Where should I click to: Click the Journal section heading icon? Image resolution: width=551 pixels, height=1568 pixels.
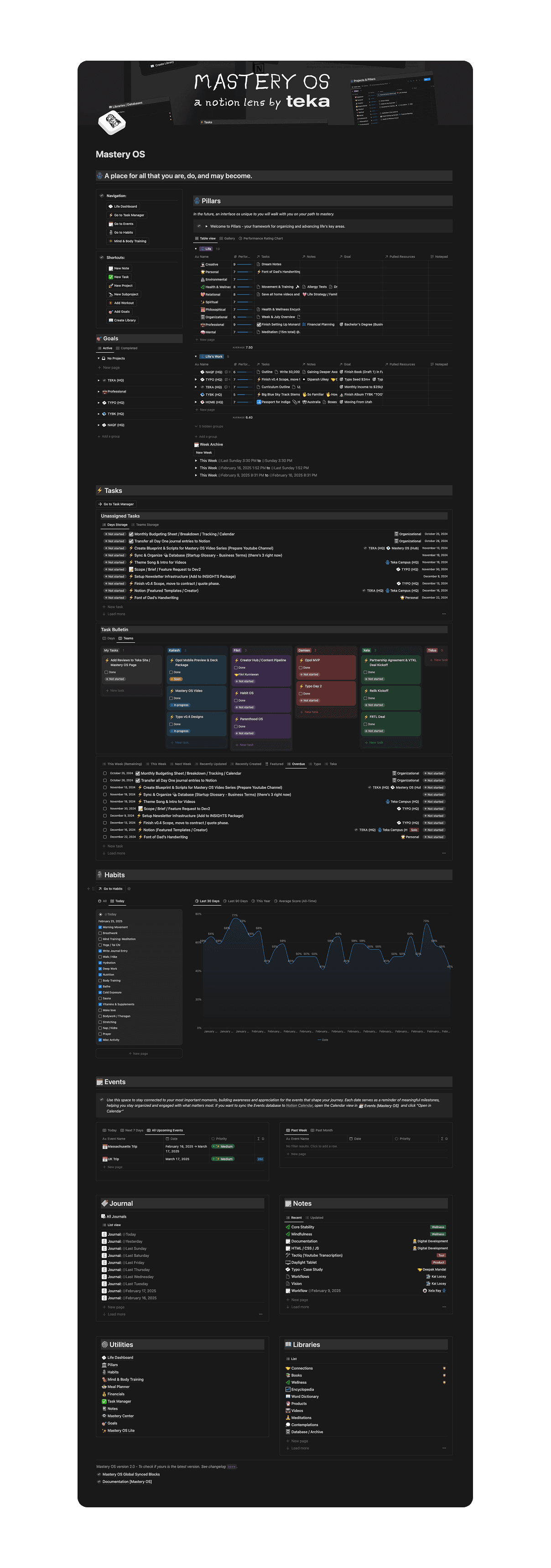click(x=105, y=1203)
